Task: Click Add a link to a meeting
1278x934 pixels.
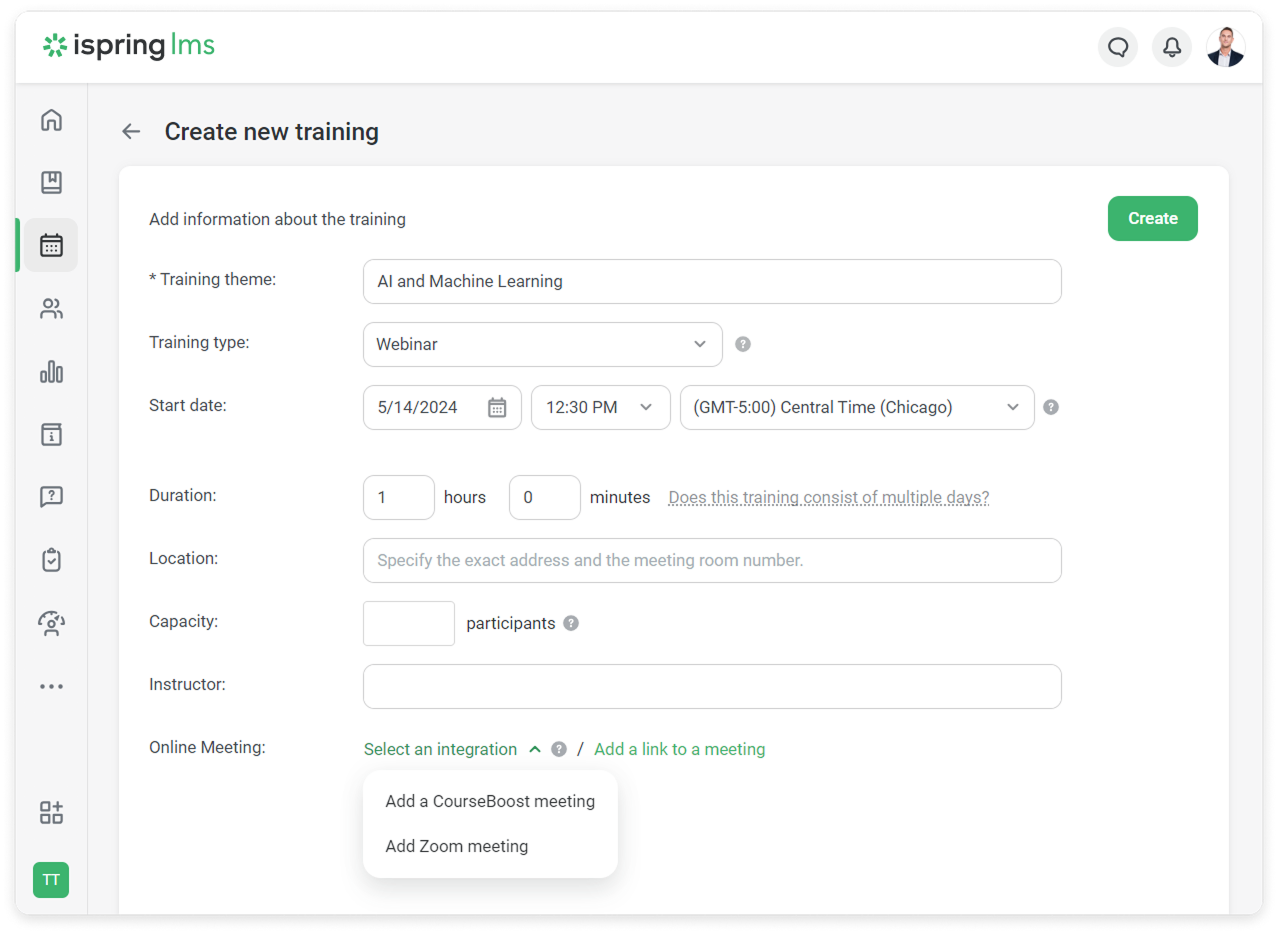Action: pyautogui.click(x=679, y=749)
